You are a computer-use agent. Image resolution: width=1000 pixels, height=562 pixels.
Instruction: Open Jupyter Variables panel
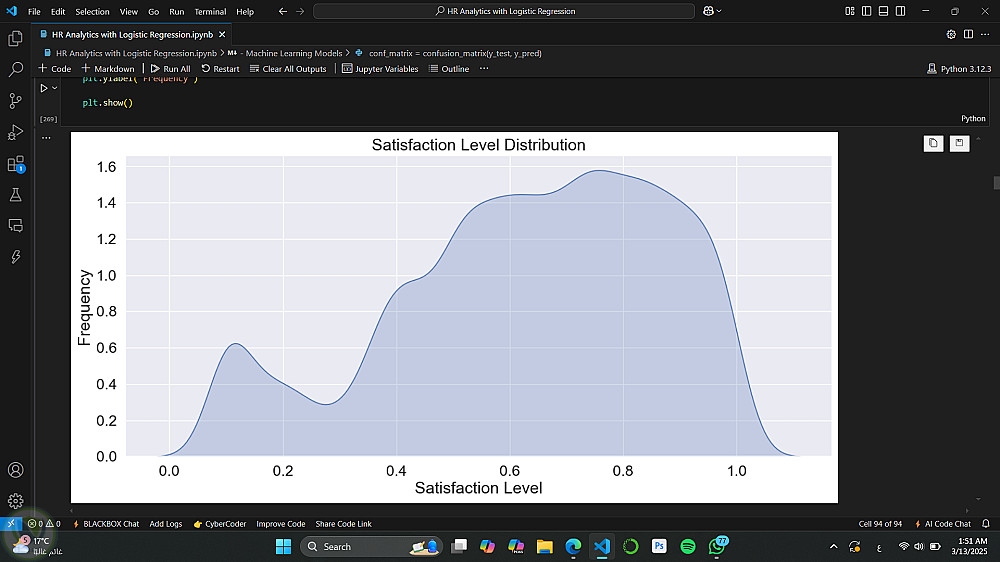380,68
